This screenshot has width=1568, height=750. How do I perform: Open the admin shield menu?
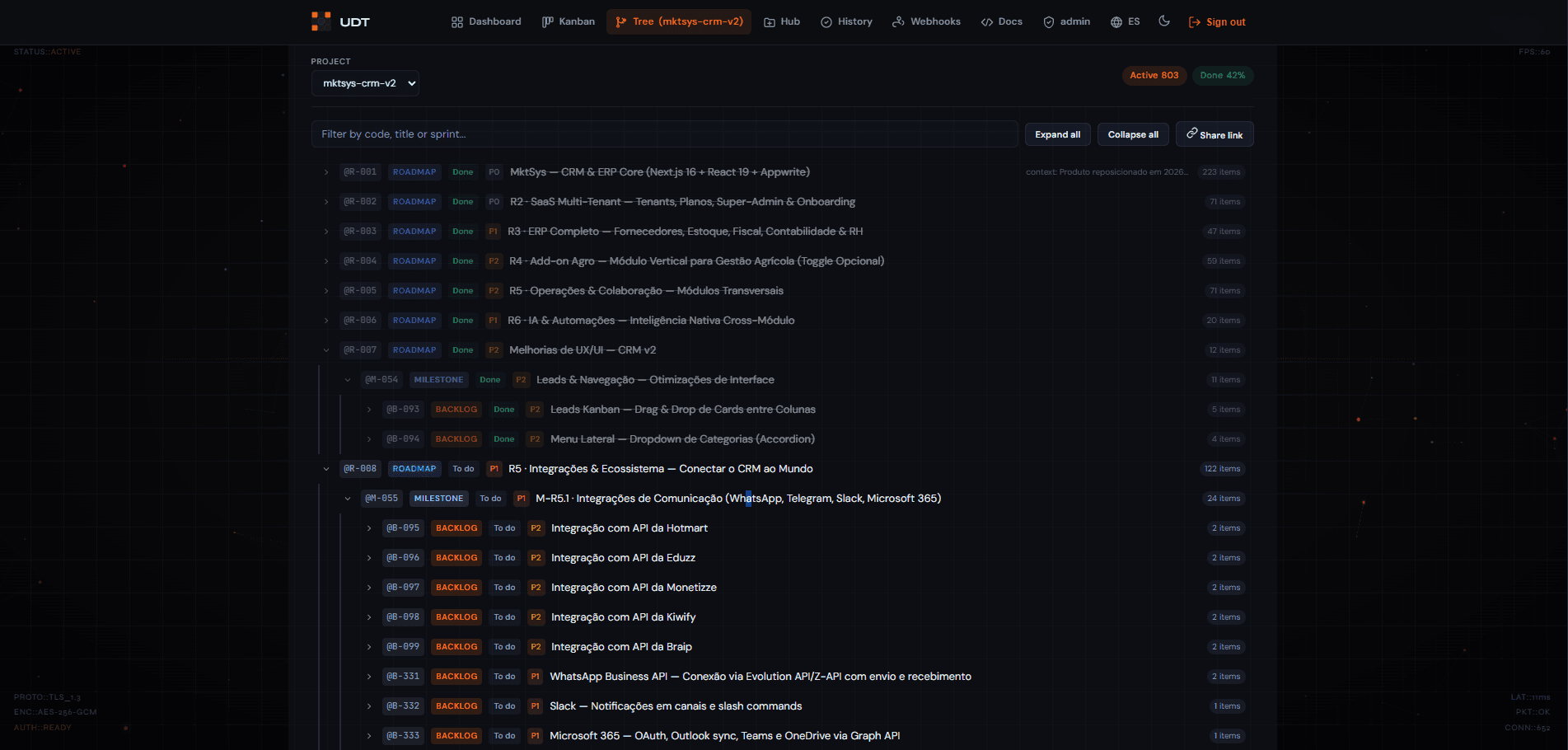[x=1066, y=21]
